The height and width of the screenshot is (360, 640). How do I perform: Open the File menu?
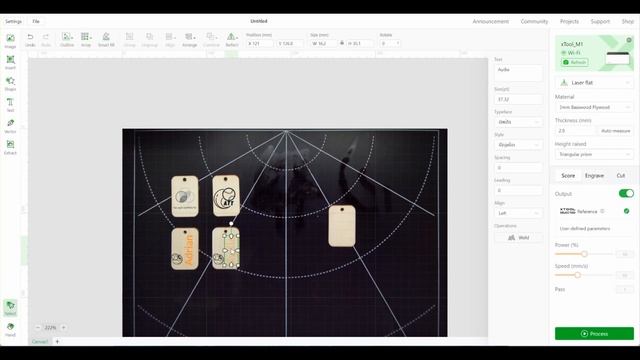(x=36, y=21)
